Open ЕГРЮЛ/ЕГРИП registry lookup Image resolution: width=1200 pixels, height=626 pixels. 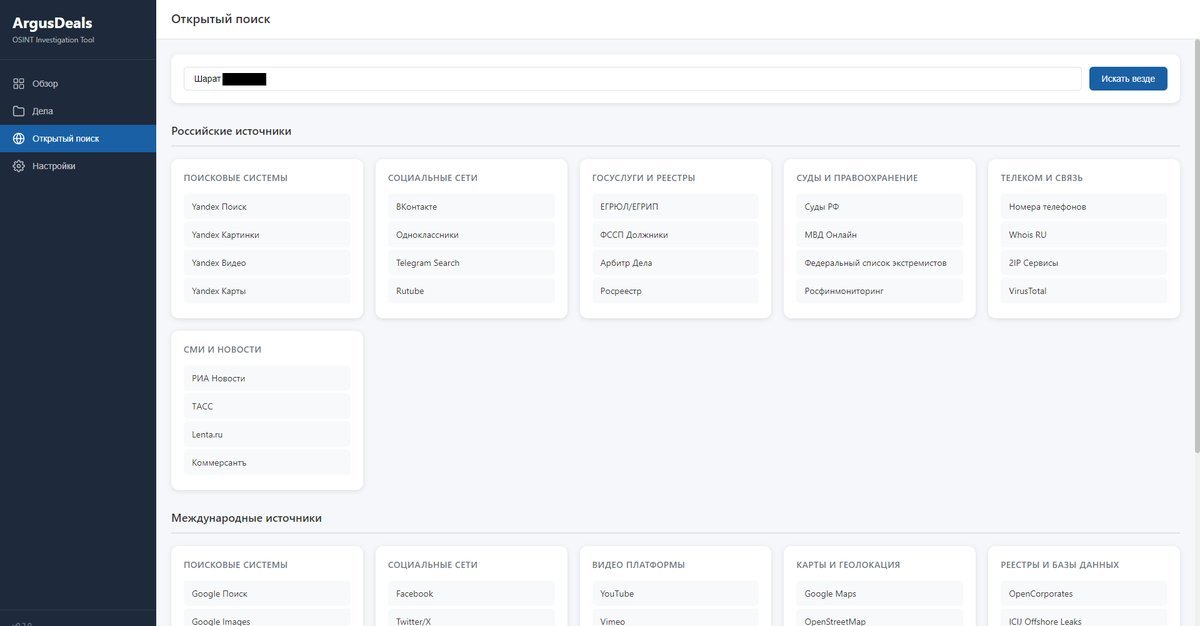click(674, 207)
